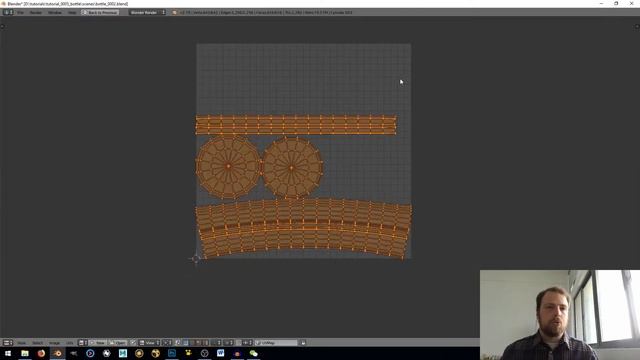The width and height of the screenshot is (640, 360).
Task: Click the UVMap name field
Action: coord(276,343)
